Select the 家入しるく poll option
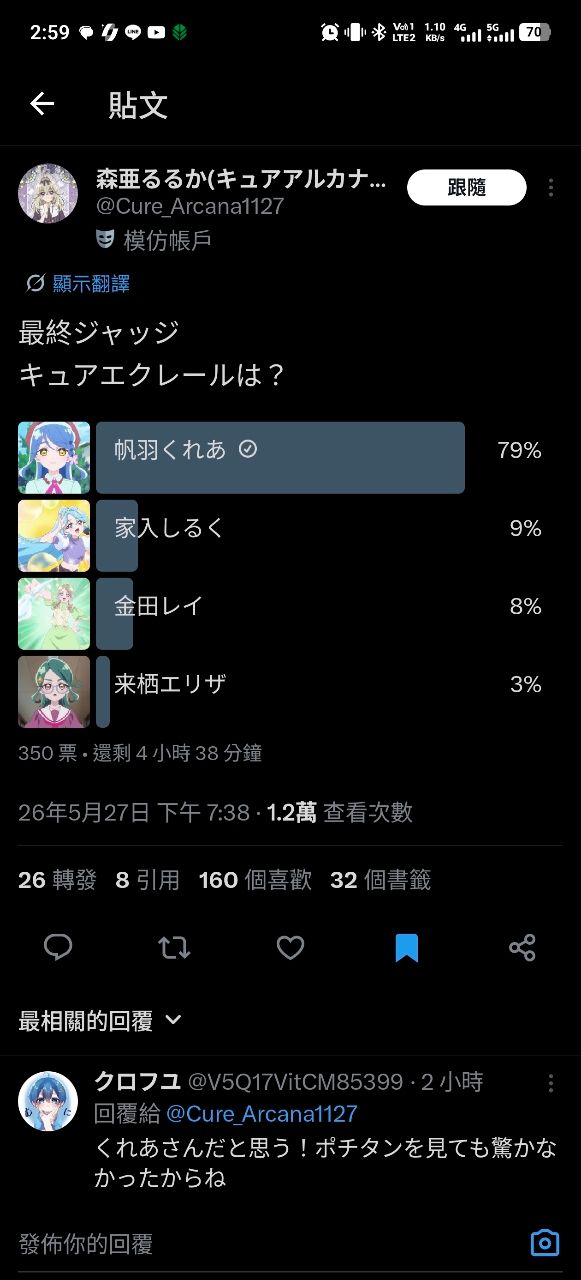Image resolution: width=581 pixels, height=1280 pixels. (x=280, y=536)
